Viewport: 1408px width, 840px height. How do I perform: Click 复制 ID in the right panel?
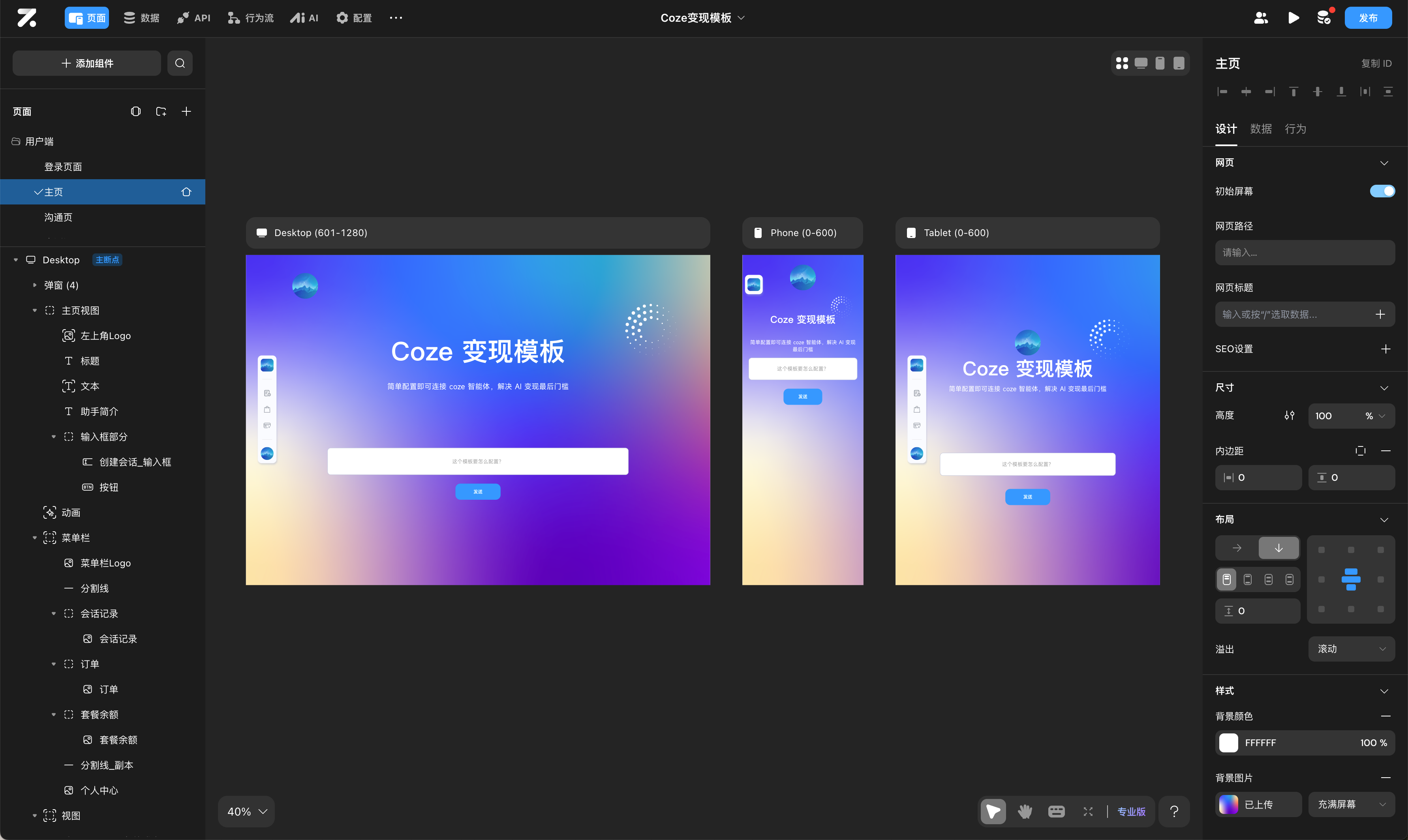point(1376,64)
